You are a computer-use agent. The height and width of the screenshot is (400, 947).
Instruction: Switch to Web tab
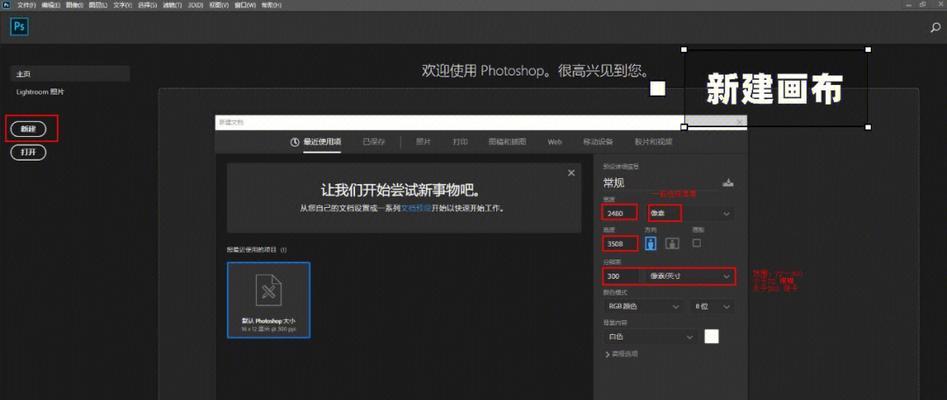point(554,142)
